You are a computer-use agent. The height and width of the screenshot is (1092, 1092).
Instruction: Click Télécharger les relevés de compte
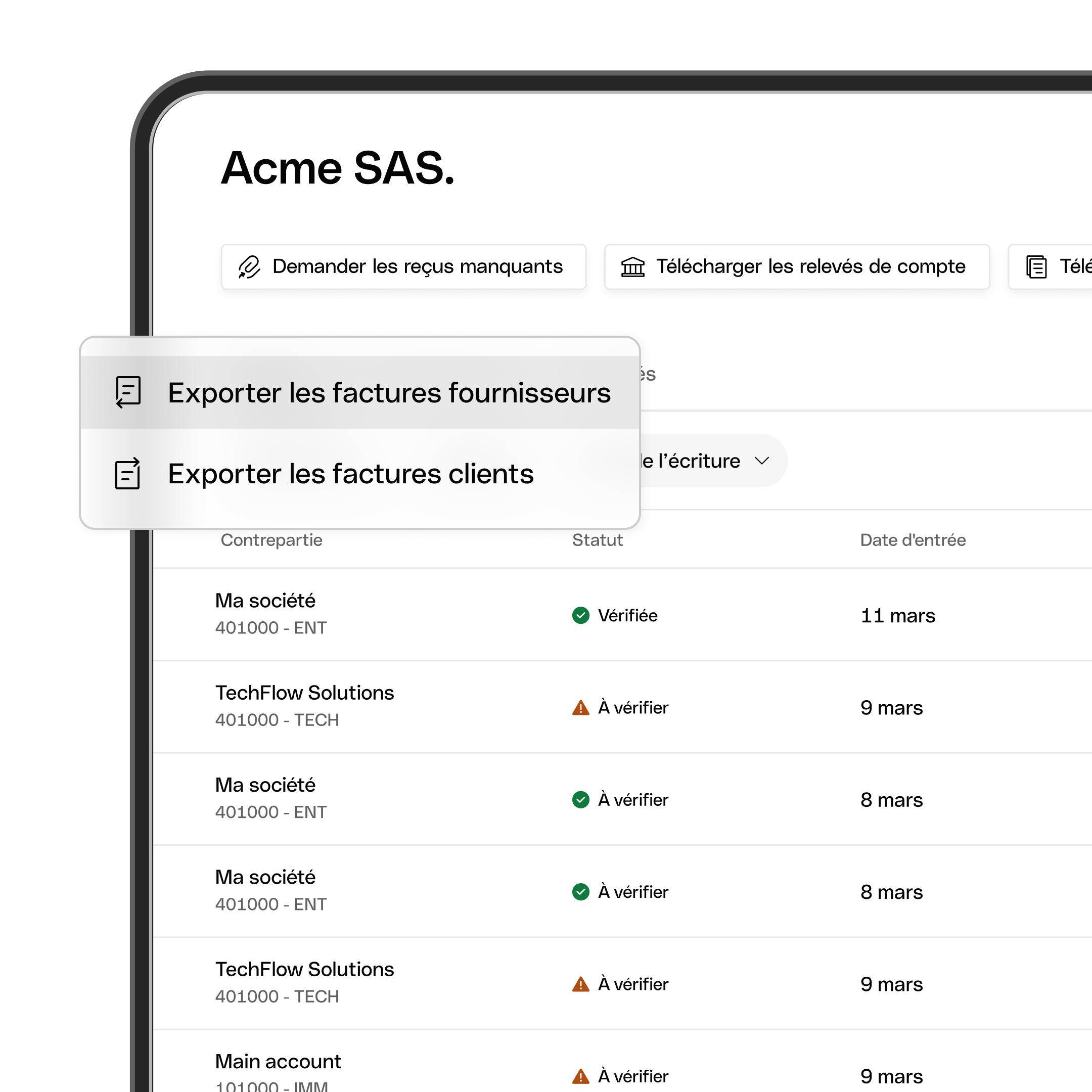[x=797, y=267]
